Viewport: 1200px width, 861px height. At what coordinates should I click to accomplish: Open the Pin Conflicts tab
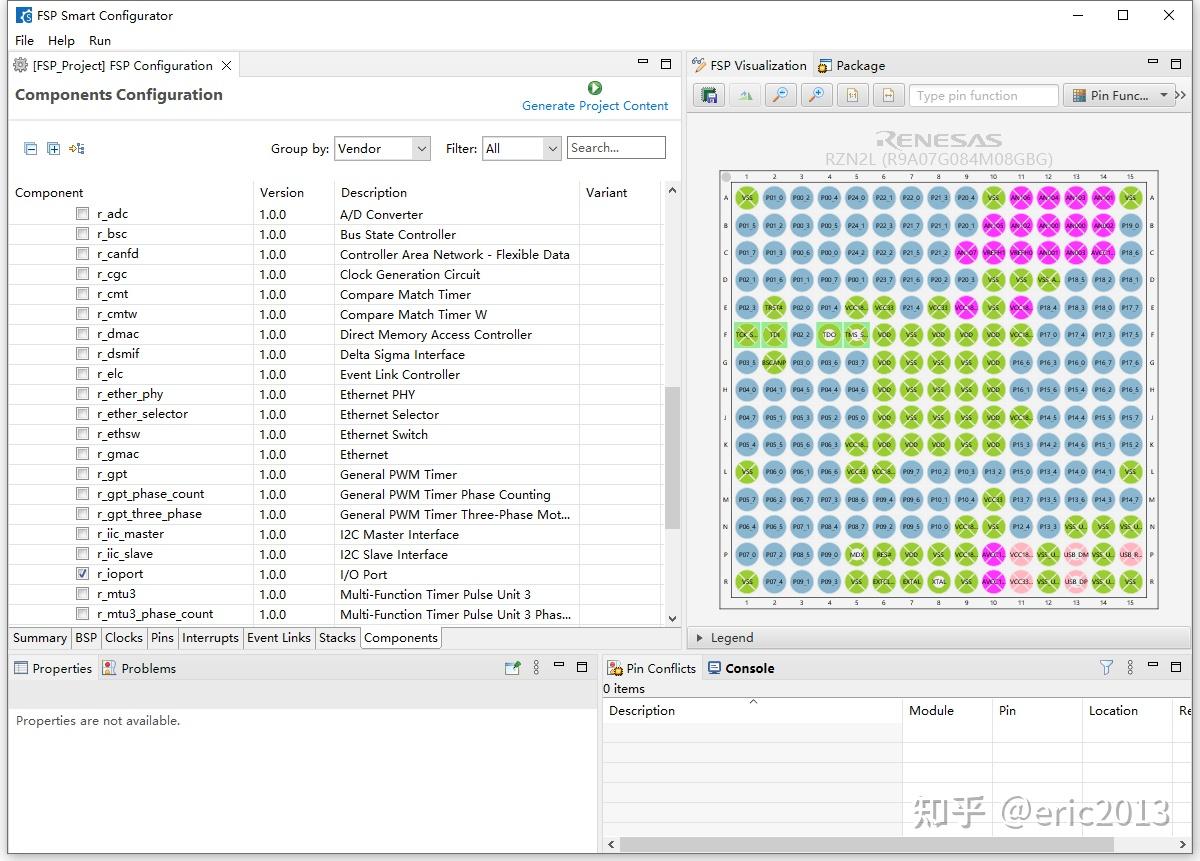652,668
